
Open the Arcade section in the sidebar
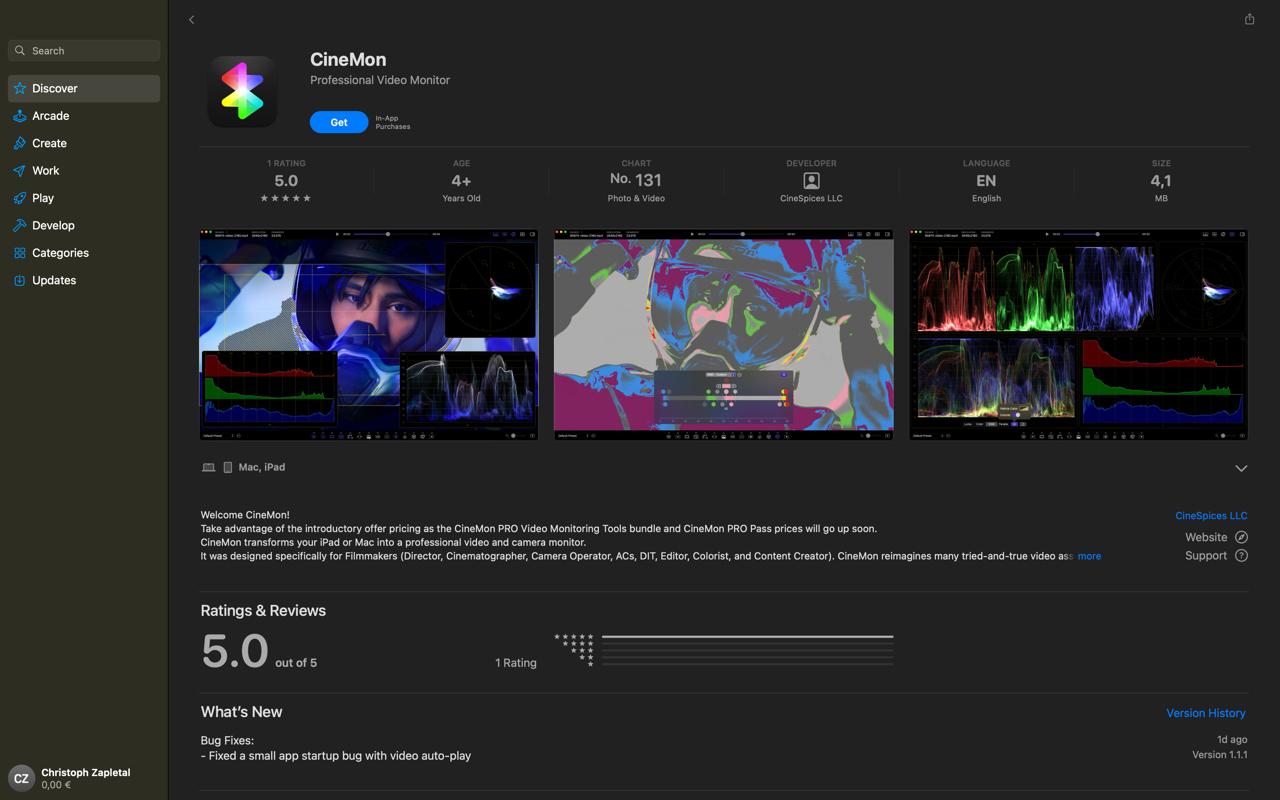point(48,115)
